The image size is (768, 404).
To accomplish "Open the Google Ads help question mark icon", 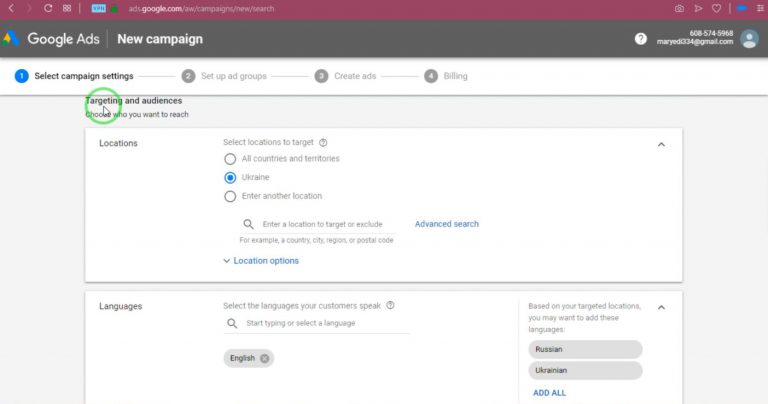I will click(641, 39).
